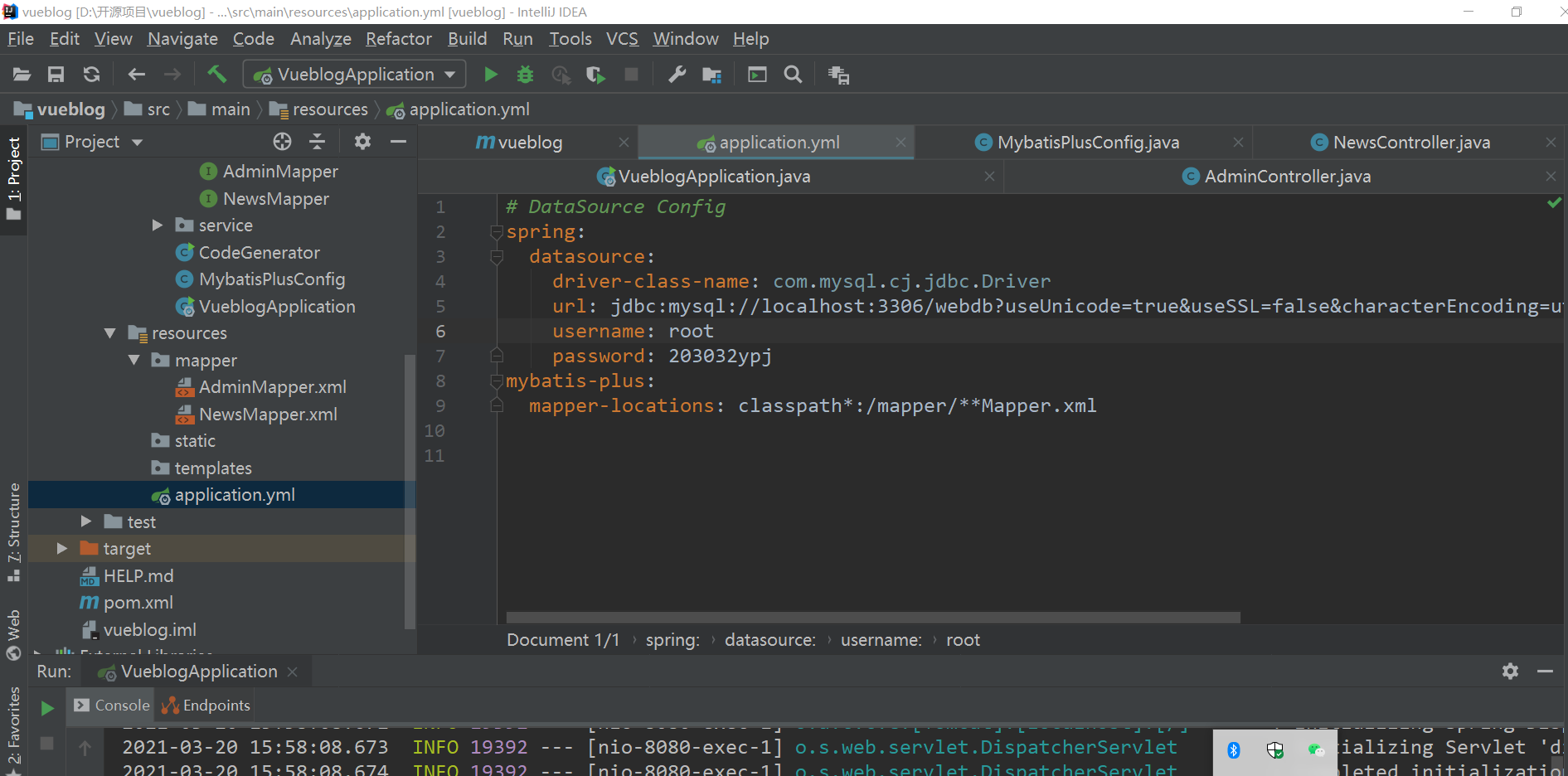Viewport: 1568px width, 776px height.
Task: Toggle the Structure tool window
Action: pyautogui.click(x=14, y=522)
